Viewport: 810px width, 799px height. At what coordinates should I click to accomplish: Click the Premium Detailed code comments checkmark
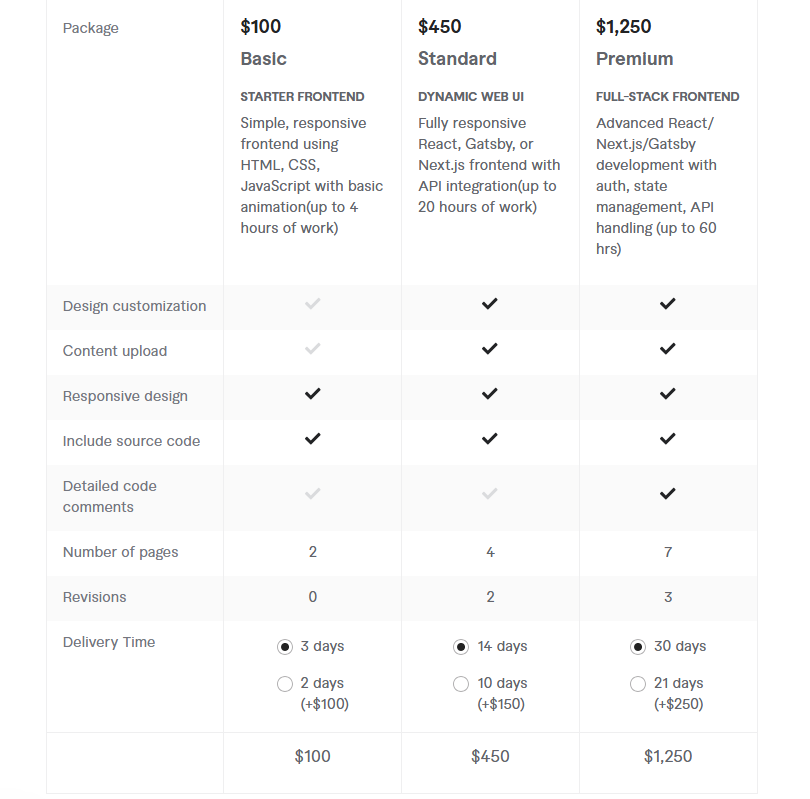click(x=667, y=494)
